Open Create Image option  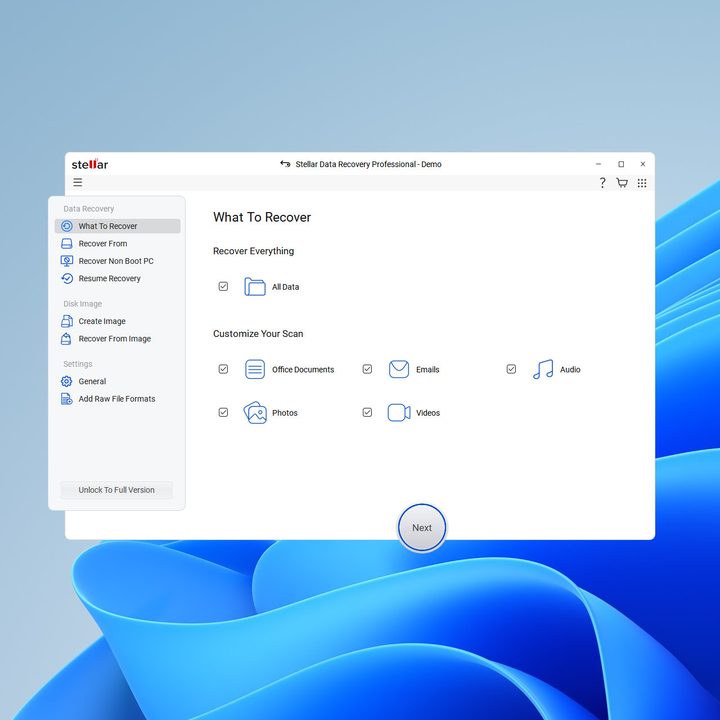click(x=118, y=321)
